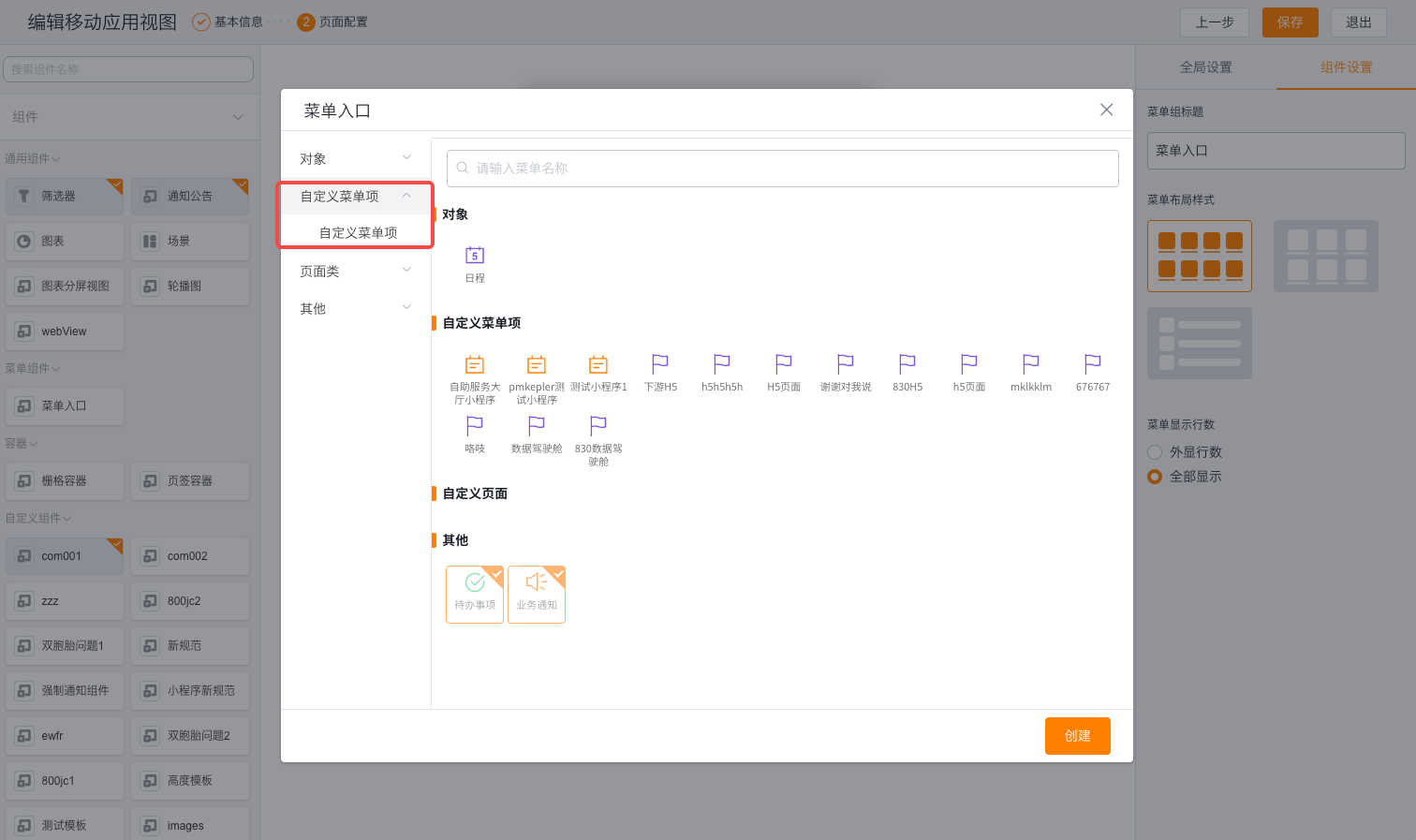Select the 外显行数 radio button
This screenshot has width=1416, height=840.
click(x=1155, y=451)
